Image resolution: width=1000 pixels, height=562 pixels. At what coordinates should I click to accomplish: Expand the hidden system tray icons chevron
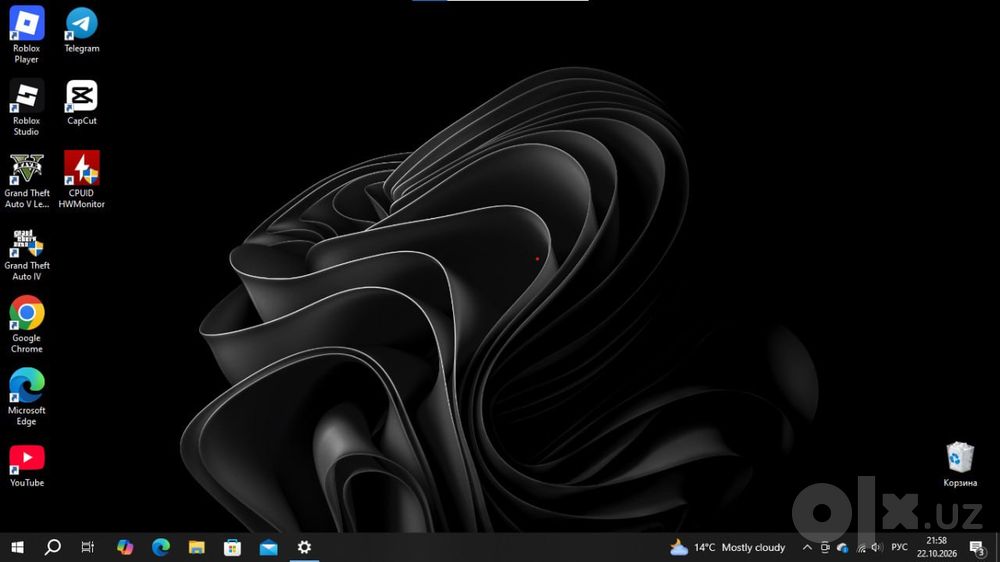[807, 547]
